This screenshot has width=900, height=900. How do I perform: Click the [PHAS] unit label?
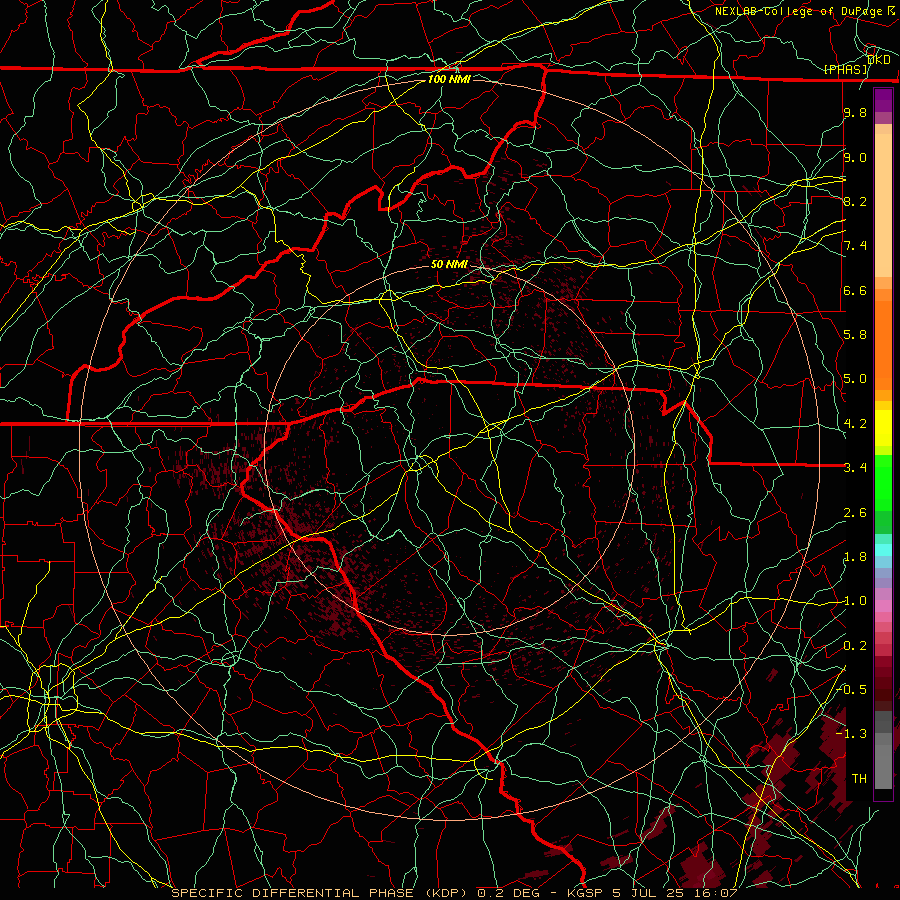[x=845, y=69]
